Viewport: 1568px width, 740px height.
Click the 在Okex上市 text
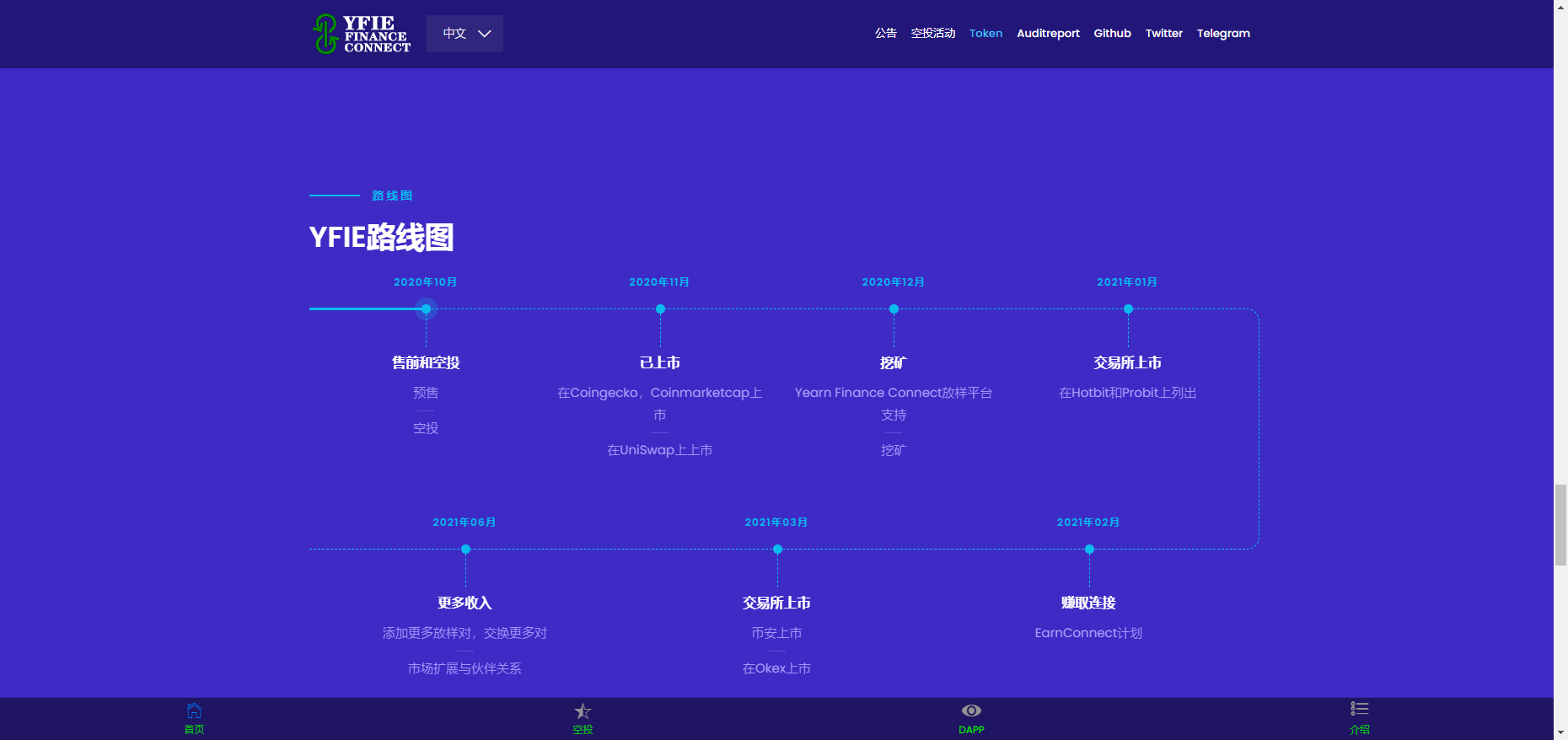[x=776, y=668]
